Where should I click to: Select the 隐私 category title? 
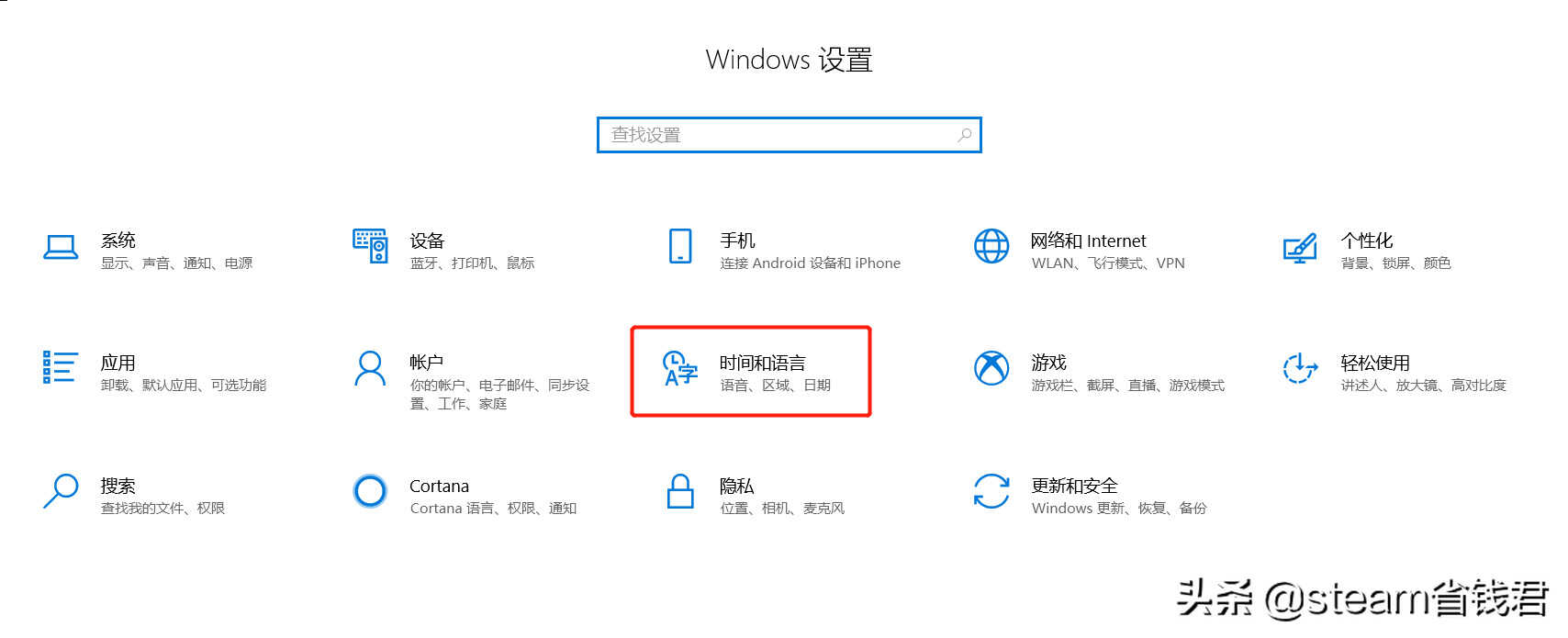[737, 486]
